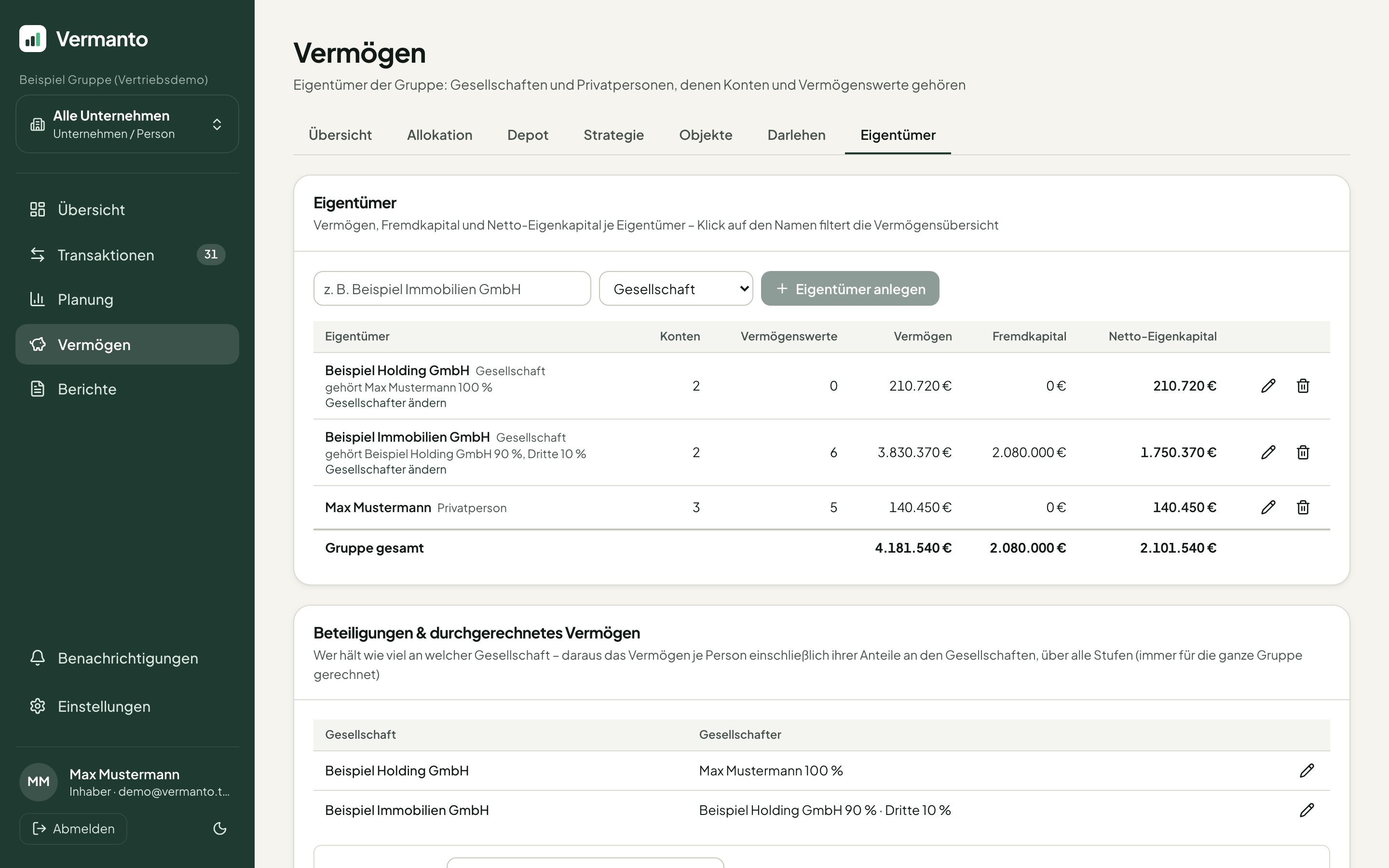Edit Beispiel Immobilien GmbH with its table-row pencil
Screen dimensions: 1389x868
pos(1268,452)
